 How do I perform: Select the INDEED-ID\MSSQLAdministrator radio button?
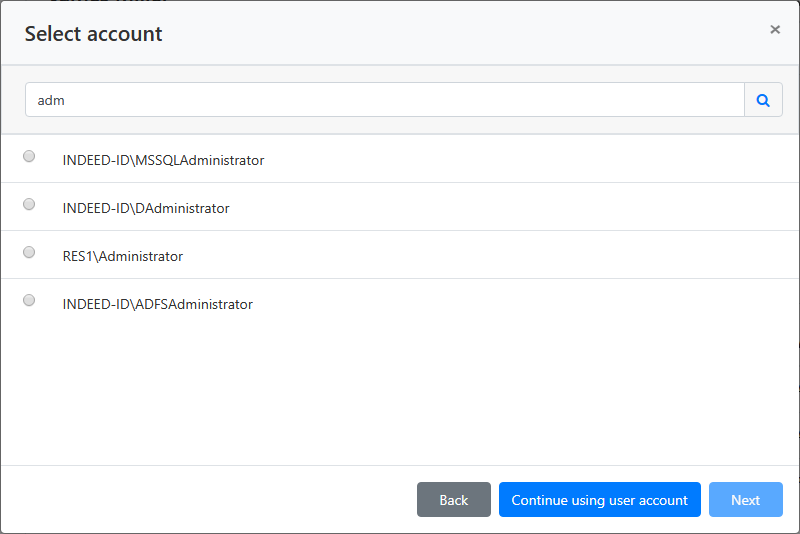coord(29,156)
